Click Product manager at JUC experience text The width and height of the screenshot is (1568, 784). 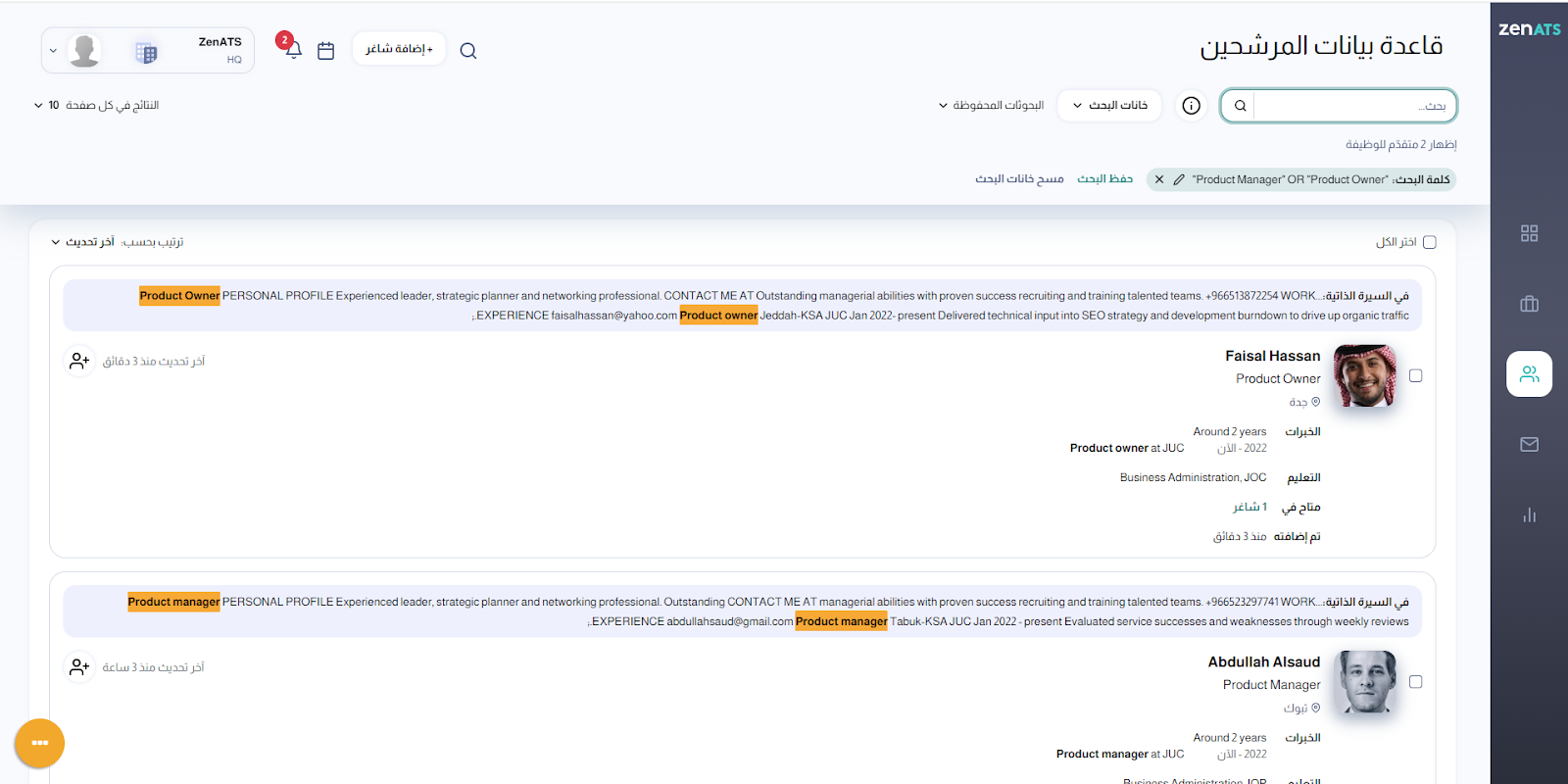(x=1120, y=754)
